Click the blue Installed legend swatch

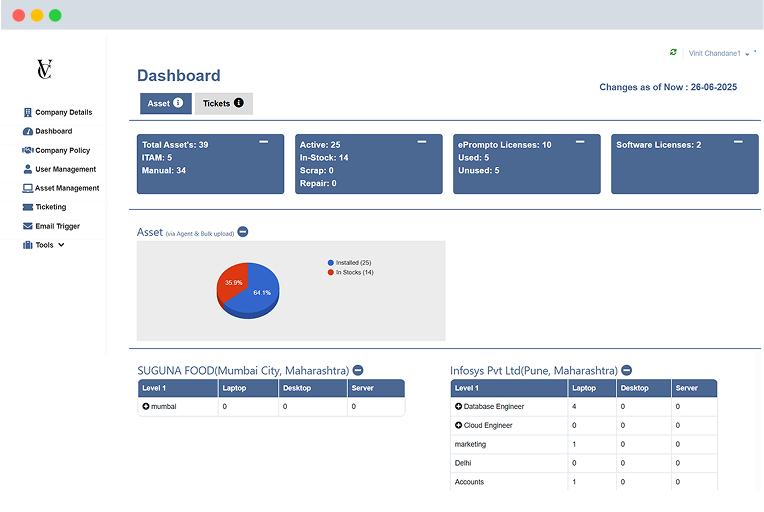click(x=331, y=262)
